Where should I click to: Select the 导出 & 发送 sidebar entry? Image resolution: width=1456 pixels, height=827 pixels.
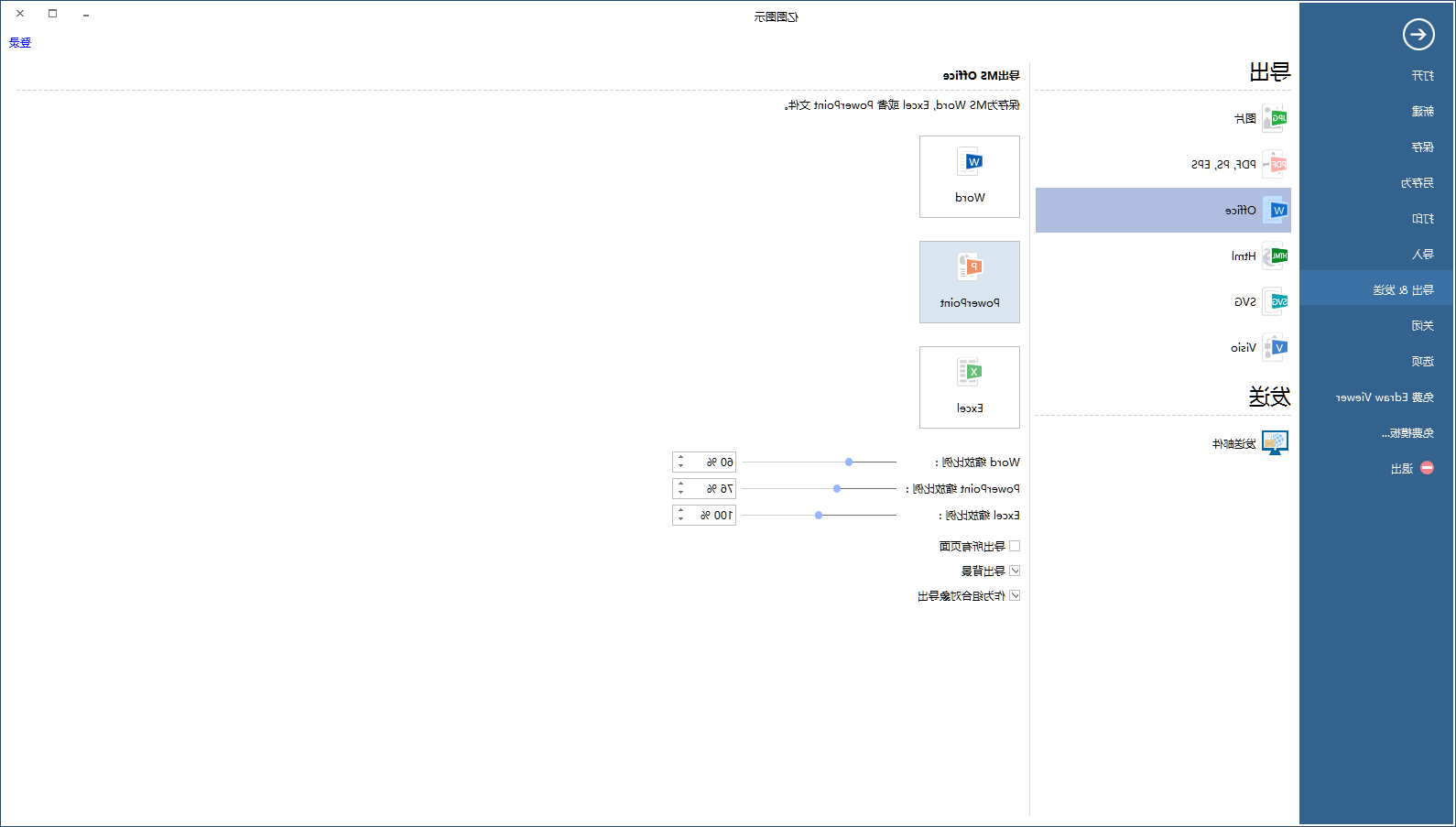[x=1377, y=289]
